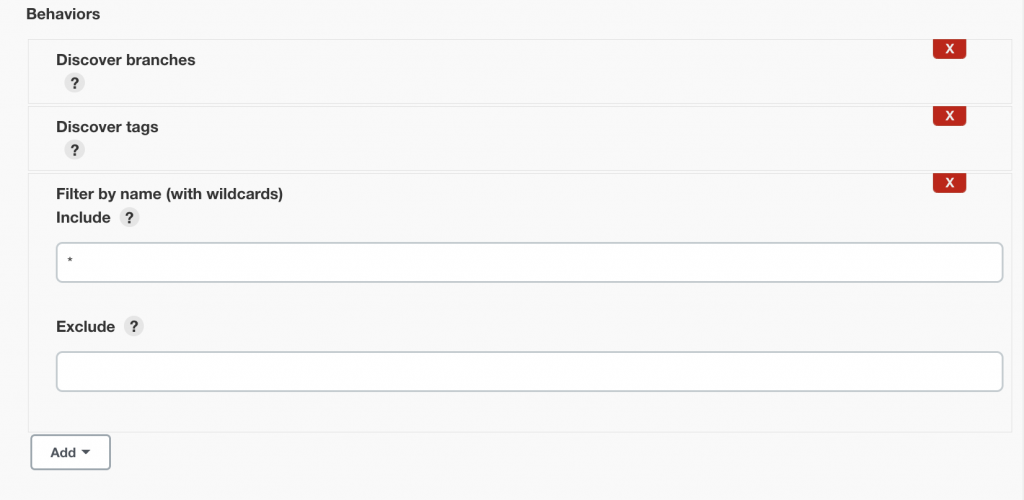Click the Include field label
This screenshot has width=1024, height=500.
pyautogui.click(x=83, y=217)
